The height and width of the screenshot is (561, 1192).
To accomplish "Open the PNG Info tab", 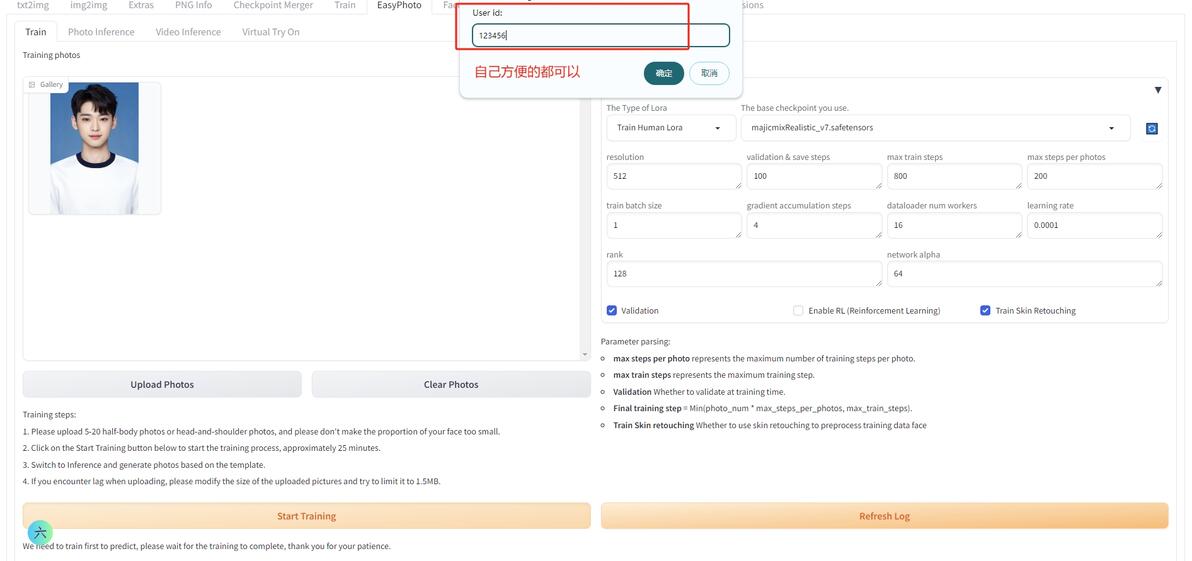I will click(193, 5).
